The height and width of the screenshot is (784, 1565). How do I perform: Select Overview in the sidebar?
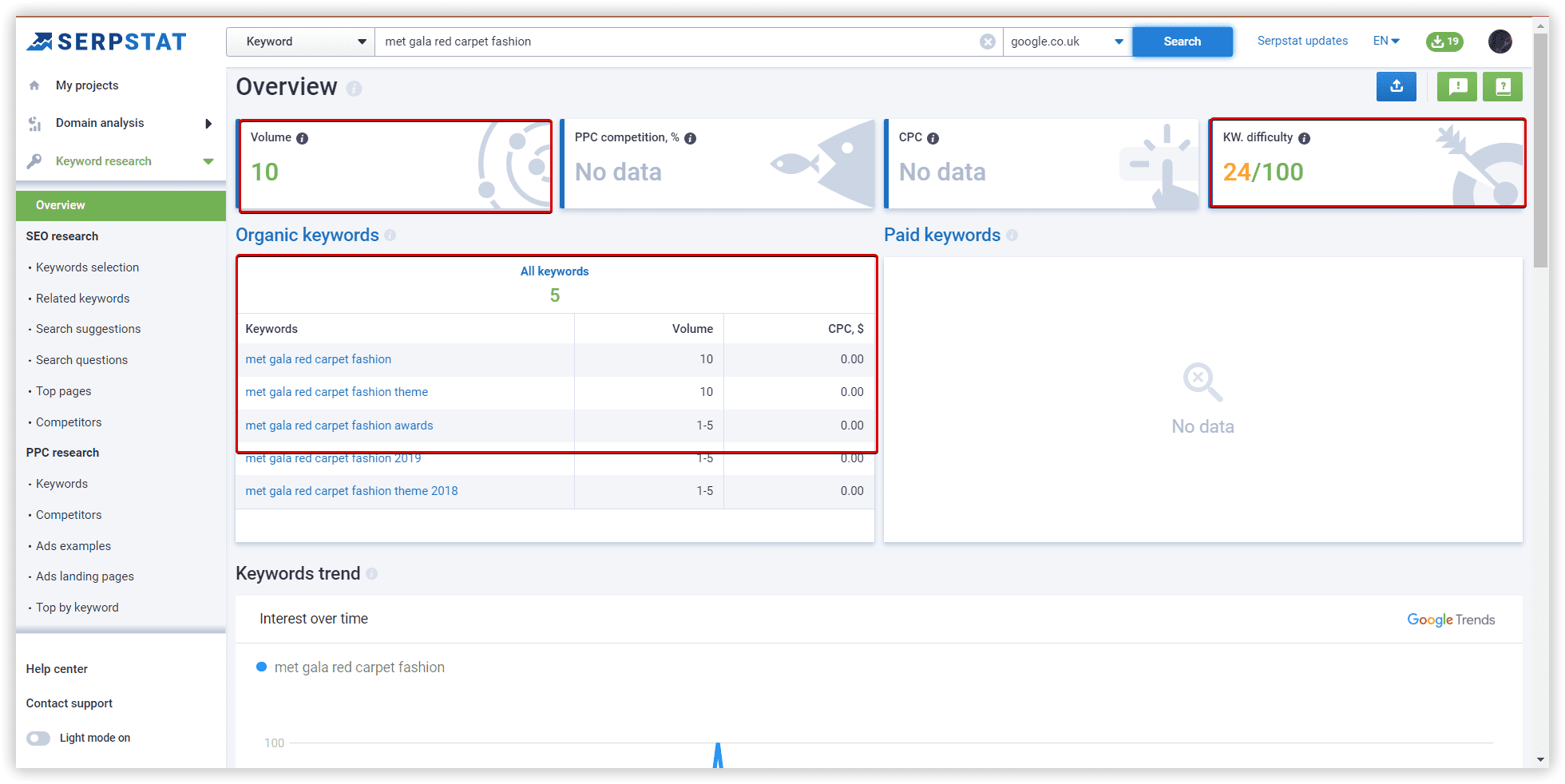point(121,205)
